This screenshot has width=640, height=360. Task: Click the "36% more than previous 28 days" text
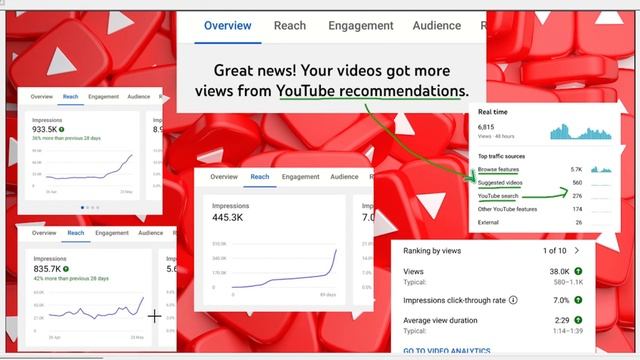(66, 138)
